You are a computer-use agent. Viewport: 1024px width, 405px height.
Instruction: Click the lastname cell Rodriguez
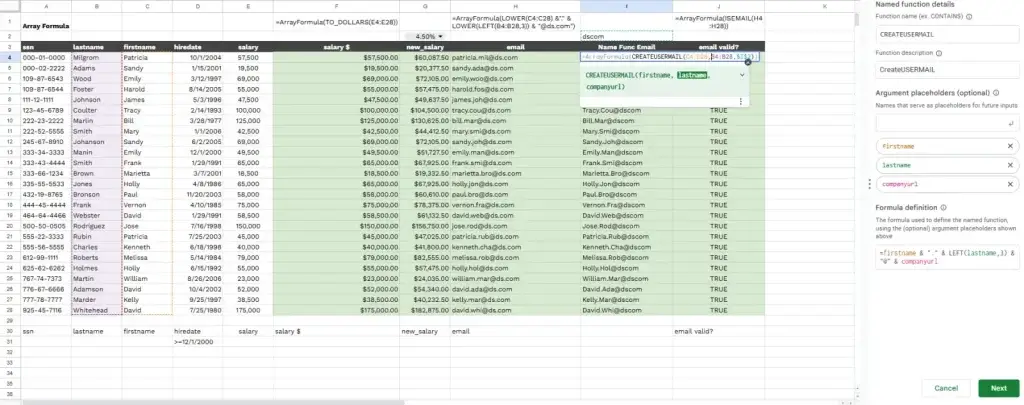tap(97, 226)
